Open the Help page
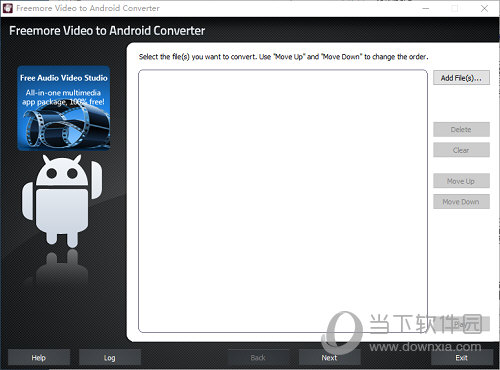Screen dimensions: 500x370 (x=39, y=358)
